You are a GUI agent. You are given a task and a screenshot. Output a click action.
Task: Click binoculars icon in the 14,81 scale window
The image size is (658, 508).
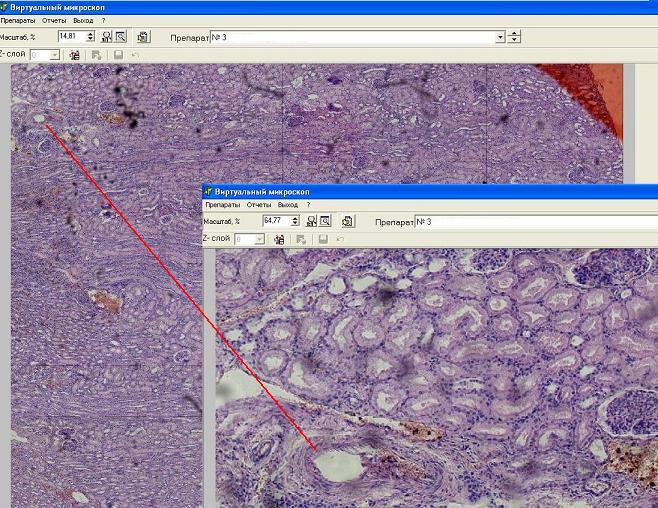click(106, 37)
